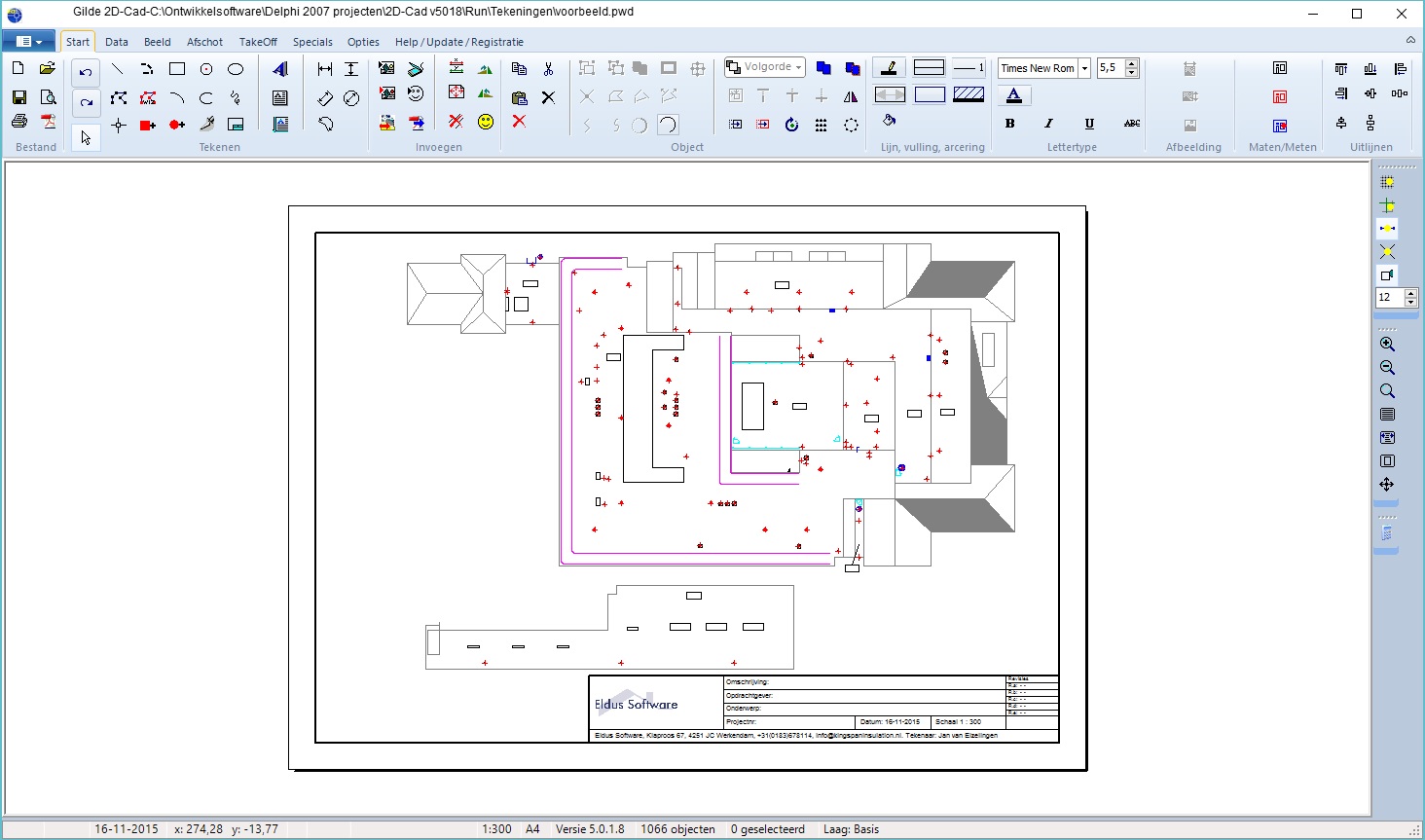Click the scissors cut icon
This screenshot has width=1425, height=840.
point(548,68)
